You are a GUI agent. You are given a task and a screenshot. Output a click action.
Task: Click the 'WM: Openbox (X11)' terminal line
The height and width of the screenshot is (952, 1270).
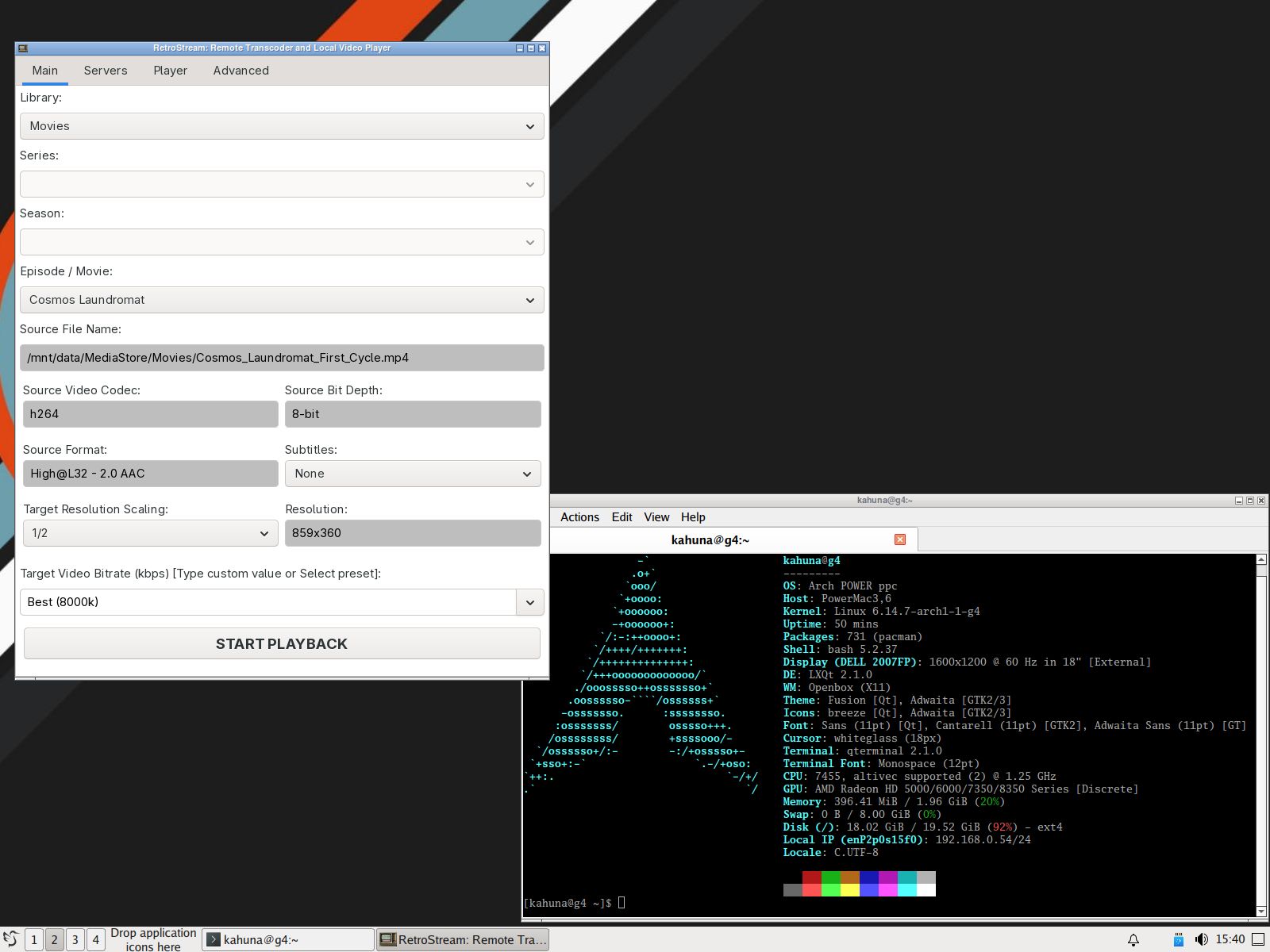pos(837,688)
